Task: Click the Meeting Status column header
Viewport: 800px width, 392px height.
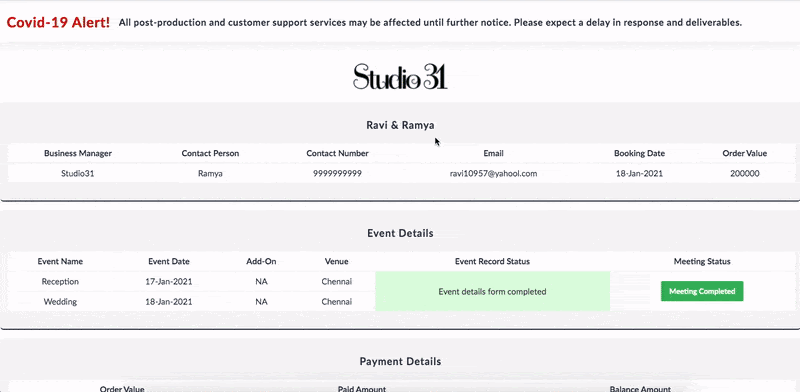Action: click(x=702, y=261)
